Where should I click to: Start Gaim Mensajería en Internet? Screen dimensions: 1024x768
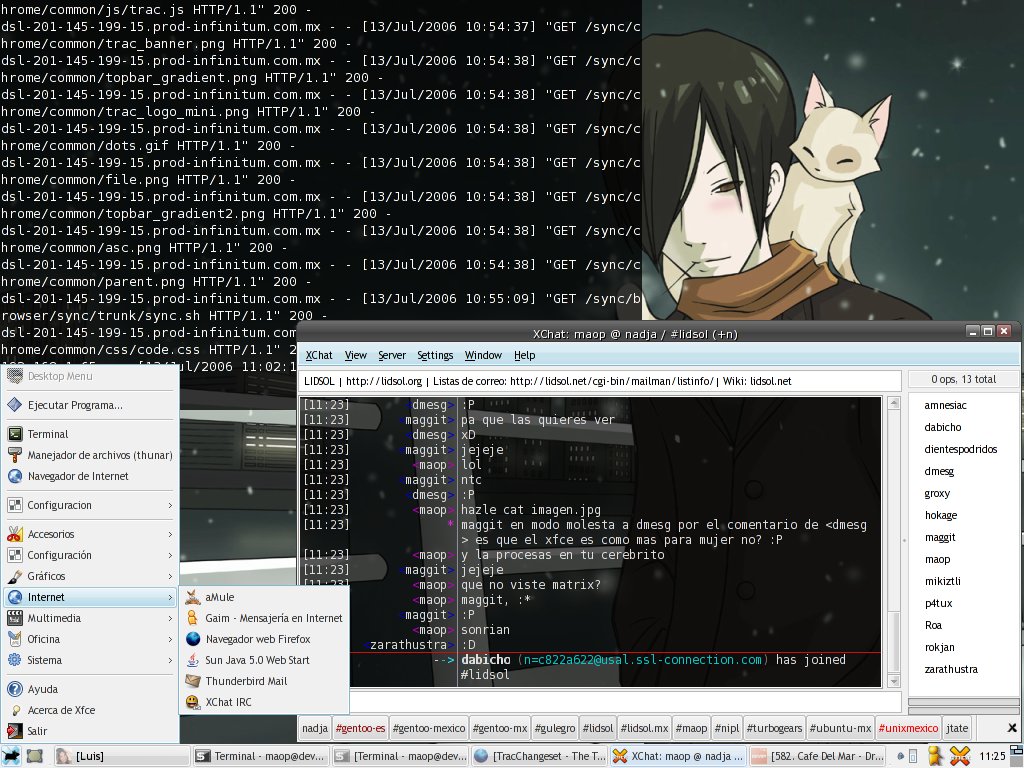point(264,618)
